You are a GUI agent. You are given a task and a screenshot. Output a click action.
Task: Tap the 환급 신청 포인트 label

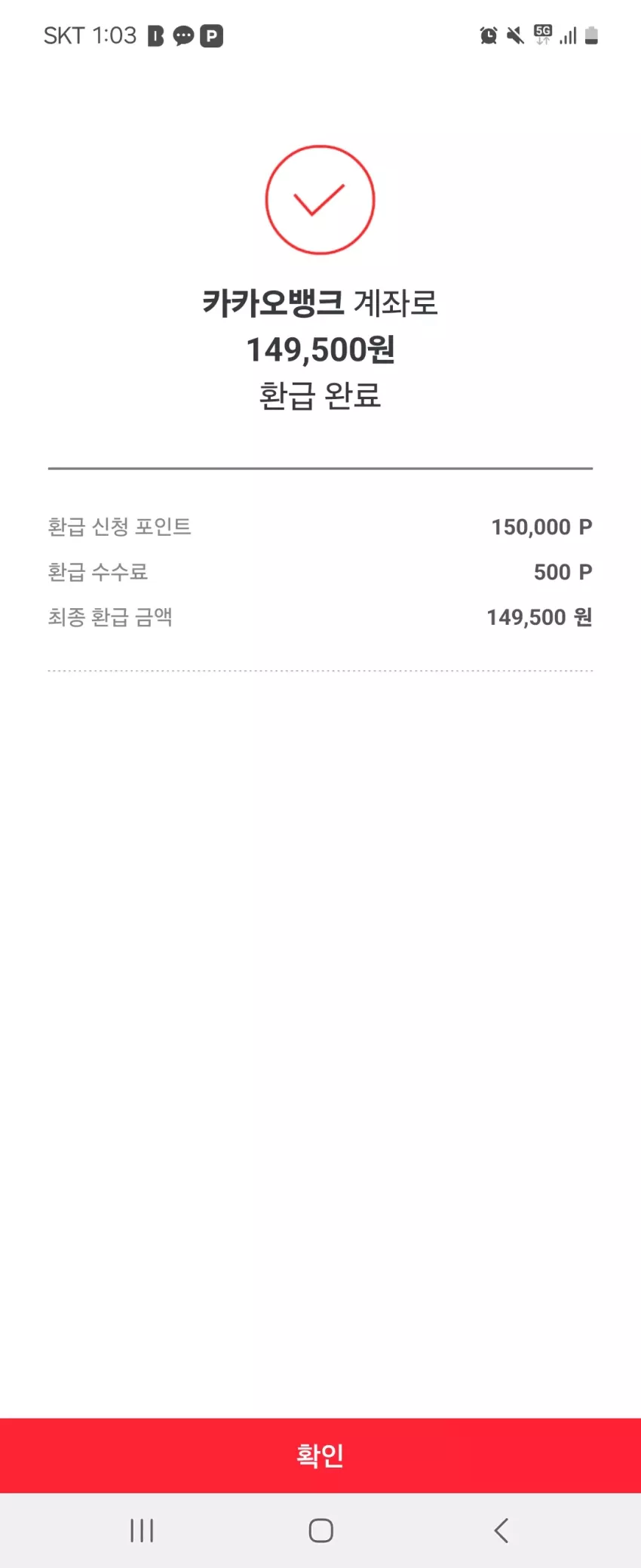(119, 527)
